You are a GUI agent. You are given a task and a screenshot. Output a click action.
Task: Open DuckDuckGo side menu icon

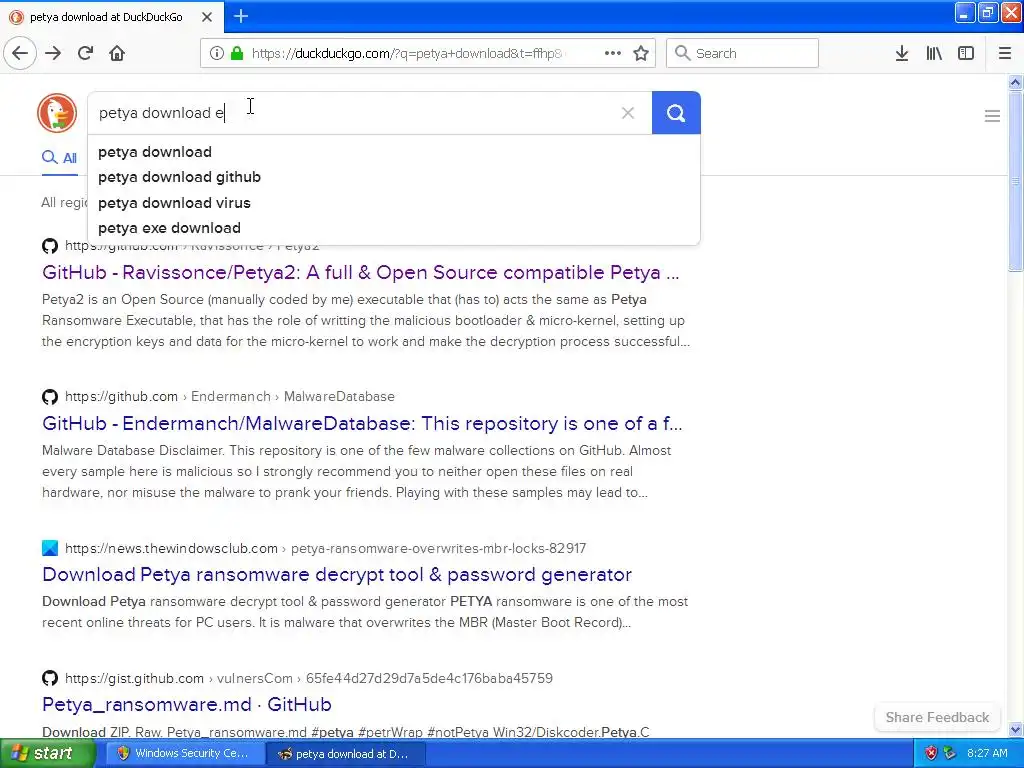coord(992,116)
